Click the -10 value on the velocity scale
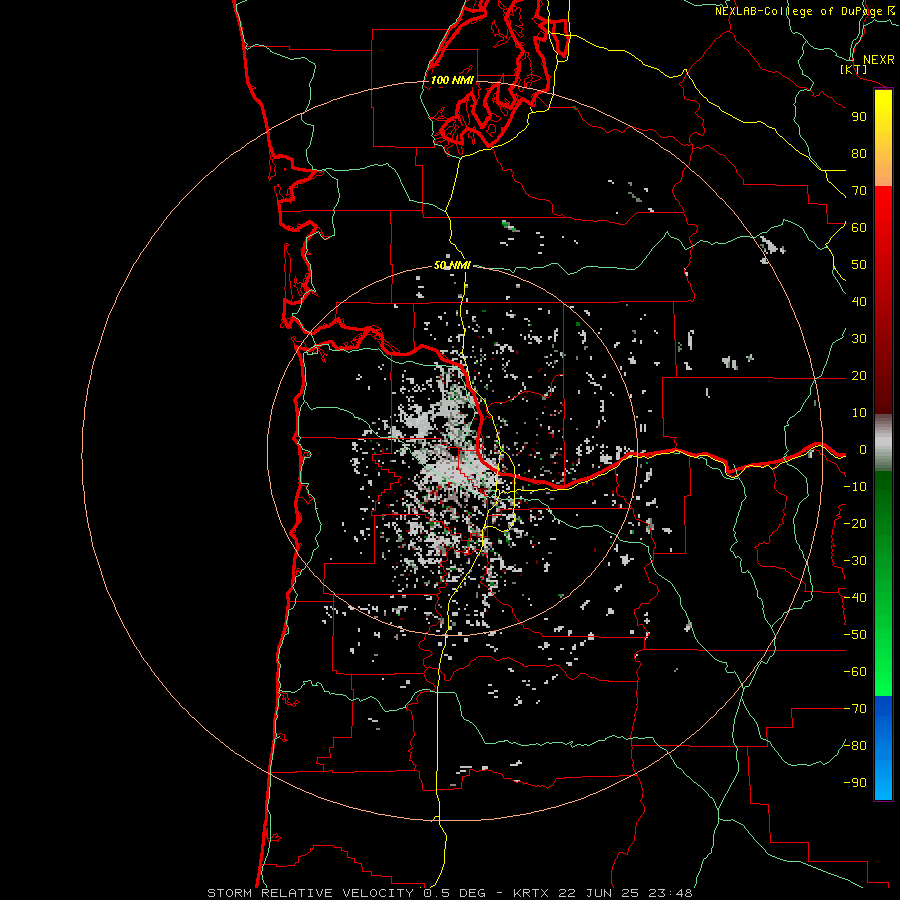 [x=855, y=487]
